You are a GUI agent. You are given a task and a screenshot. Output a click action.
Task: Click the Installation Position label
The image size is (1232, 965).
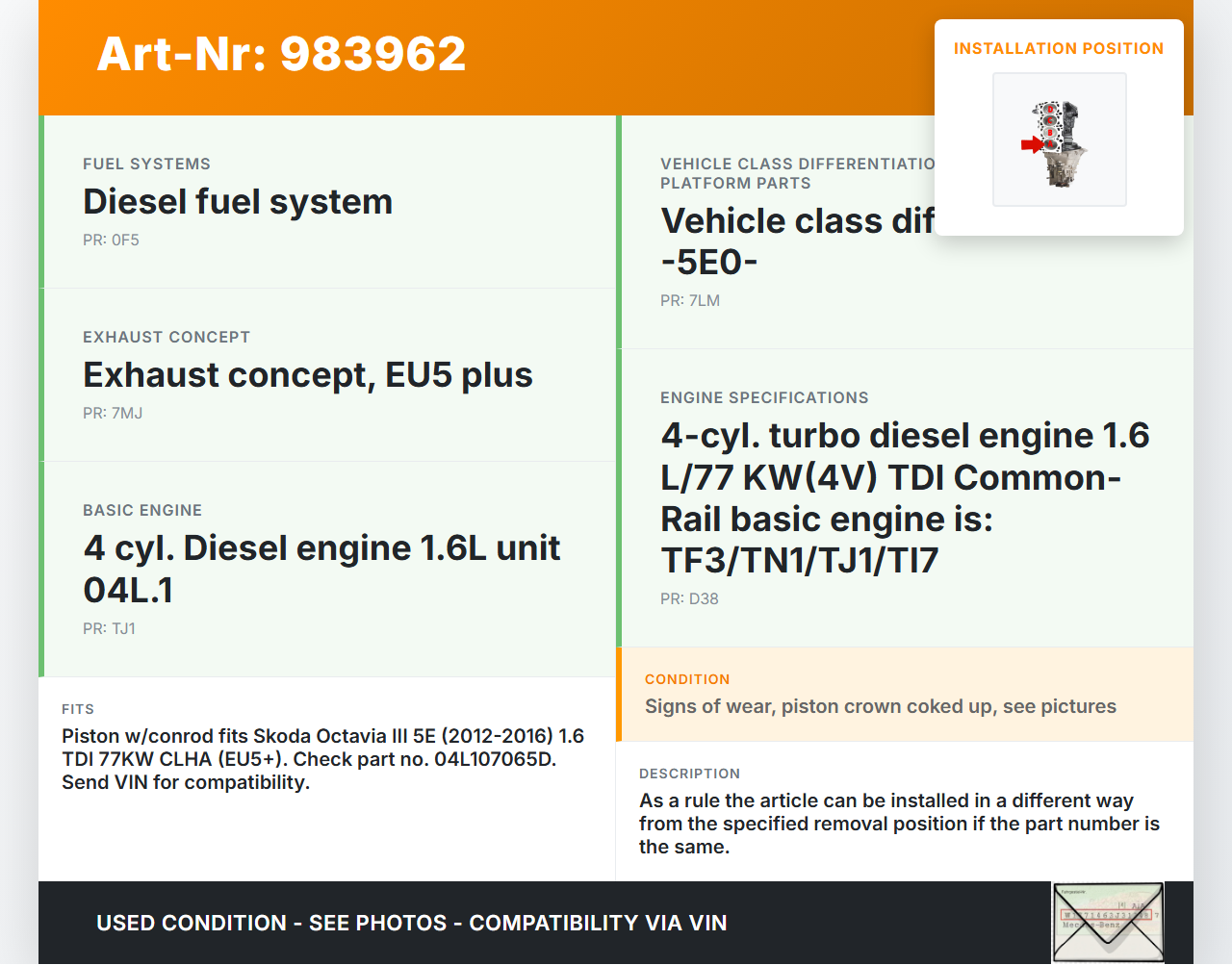pos(1058,48)
